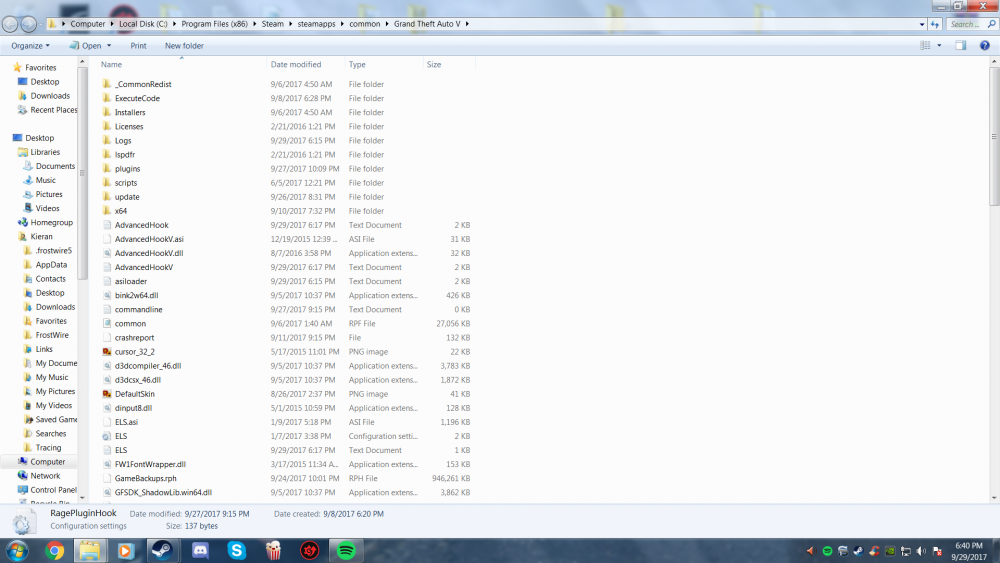Screen dimensions: 1000x563
Task: Click the New folder button
Action: coord(184,46)
